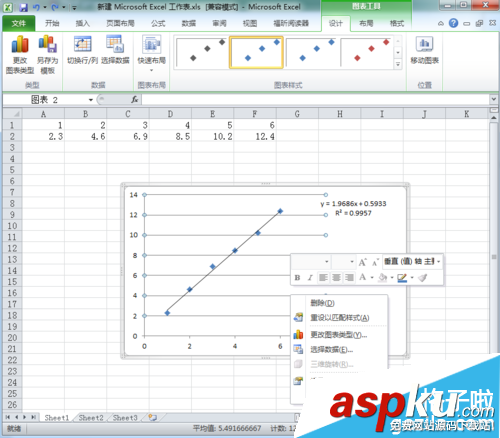Click shape outline pen icon

(x=402, y=277)
